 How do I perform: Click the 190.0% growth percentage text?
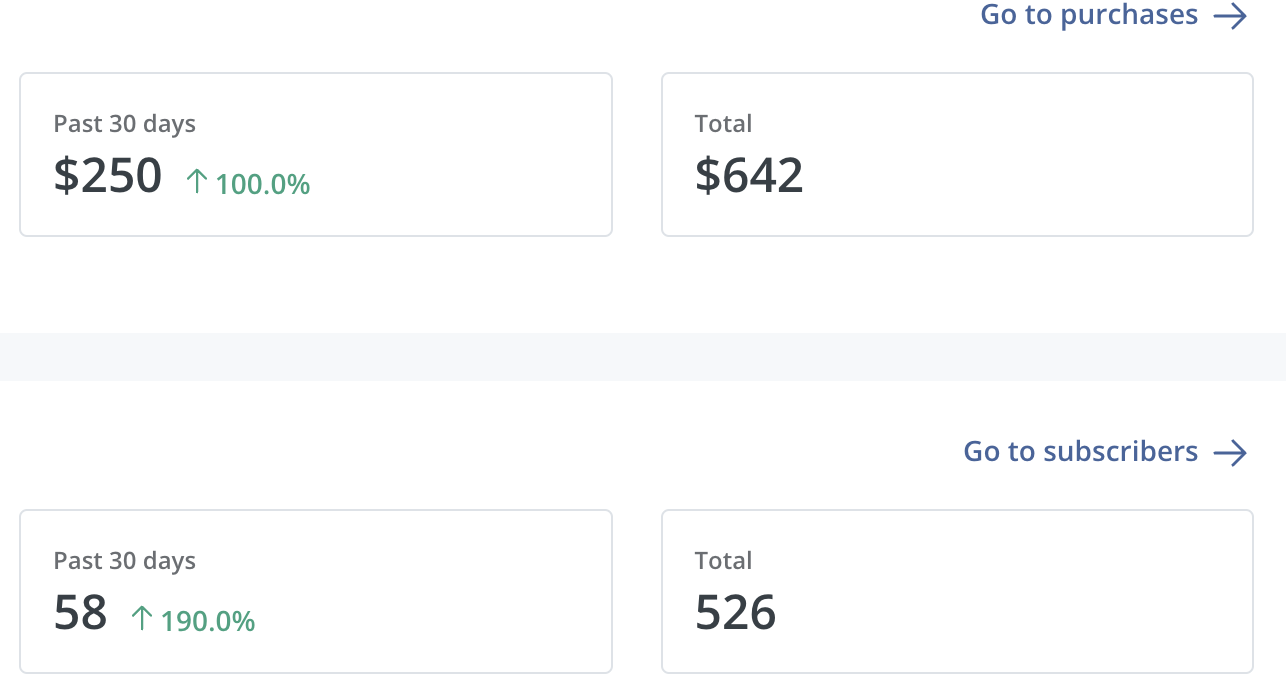click(208, 622)
